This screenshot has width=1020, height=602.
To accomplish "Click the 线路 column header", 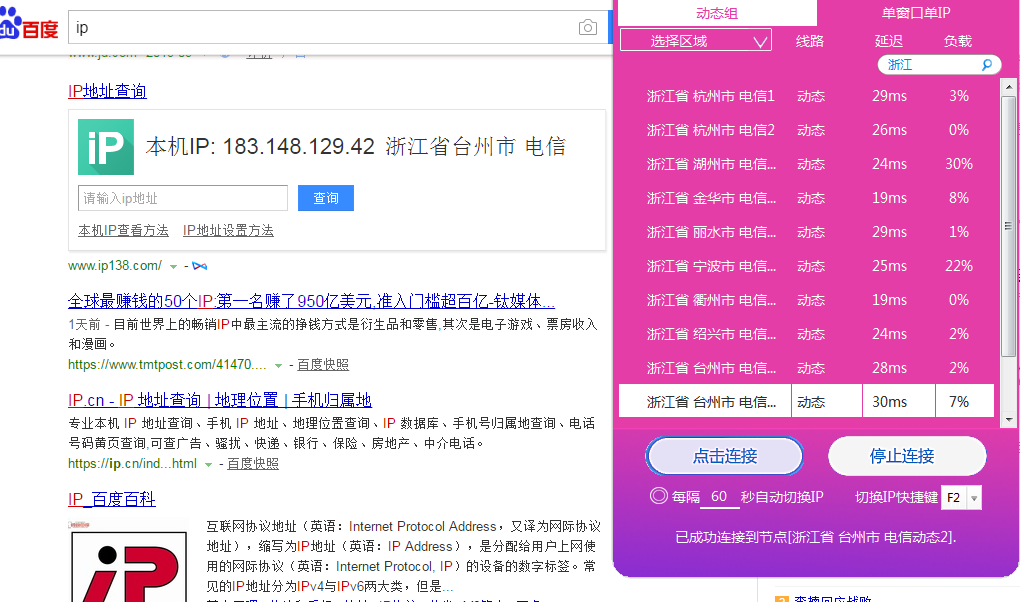I will tap(810, 41).
